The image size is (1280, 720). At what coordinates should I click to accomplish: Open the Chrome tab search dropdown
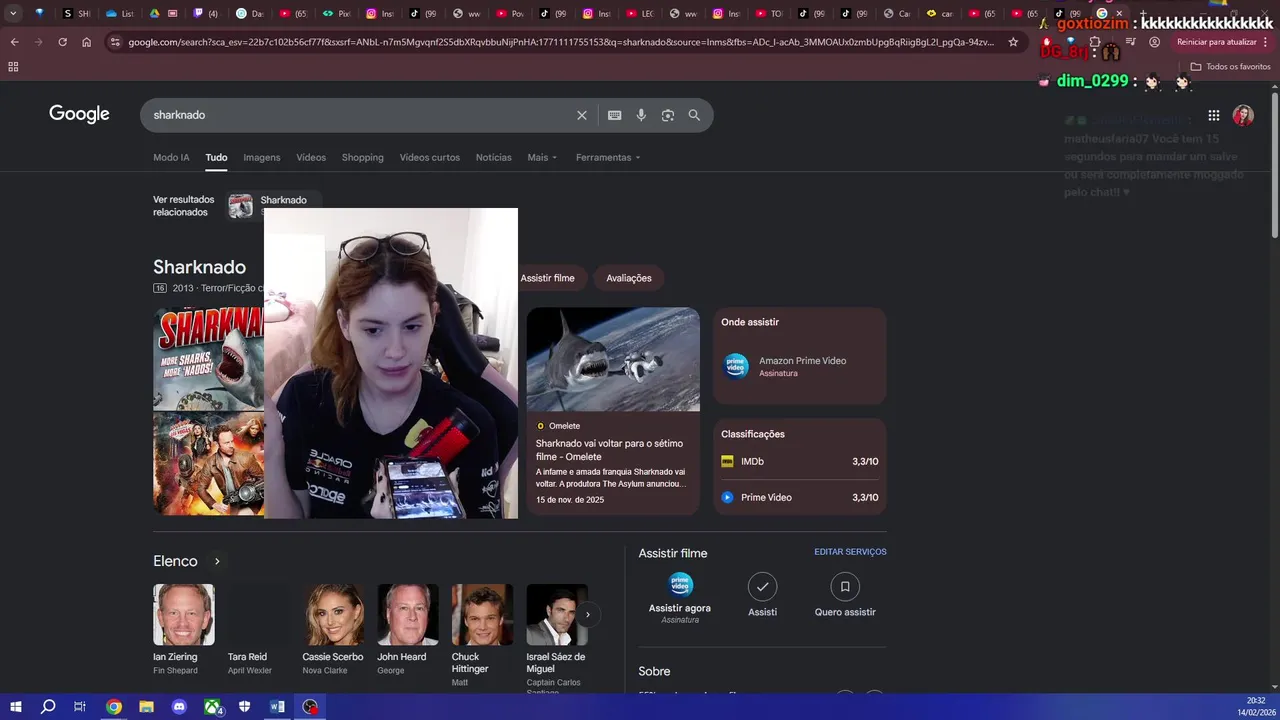click(x=13, y=14)
